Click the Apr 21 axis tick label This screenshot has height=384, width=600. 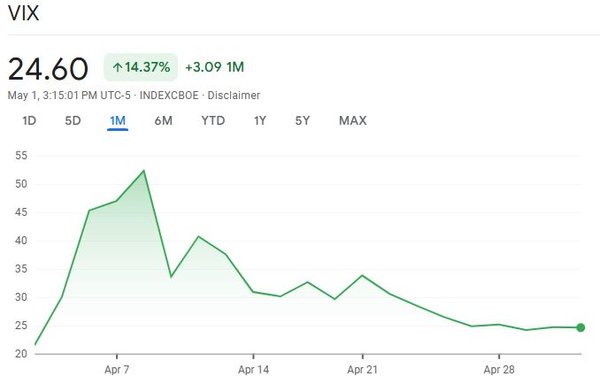[362, 370]
